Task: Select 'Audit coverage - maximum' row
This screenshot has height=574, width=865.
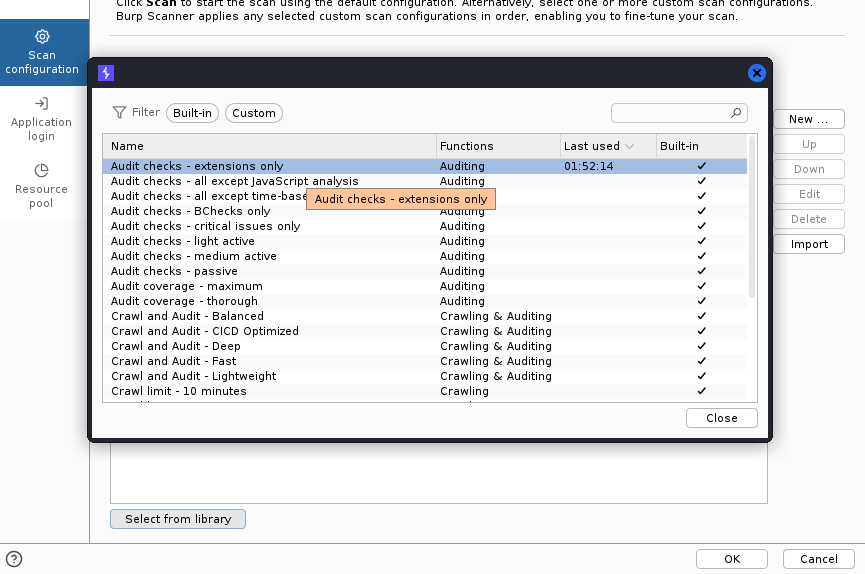Action: (425, 286)
